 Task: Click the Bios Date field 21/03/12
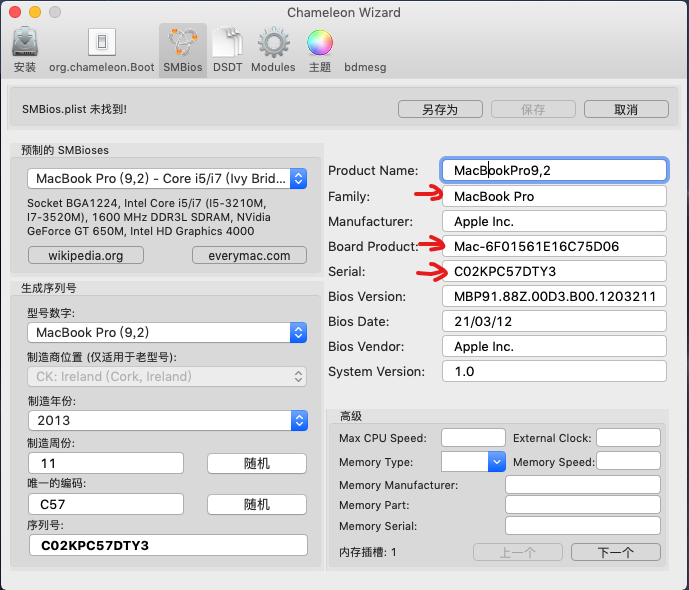554,321
